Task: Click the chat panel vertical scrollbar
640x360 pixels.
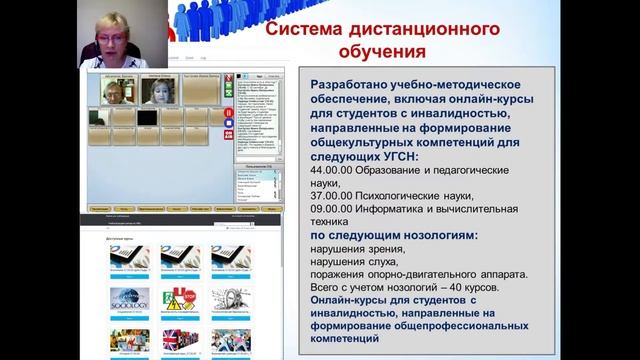Action: point(280,117)
